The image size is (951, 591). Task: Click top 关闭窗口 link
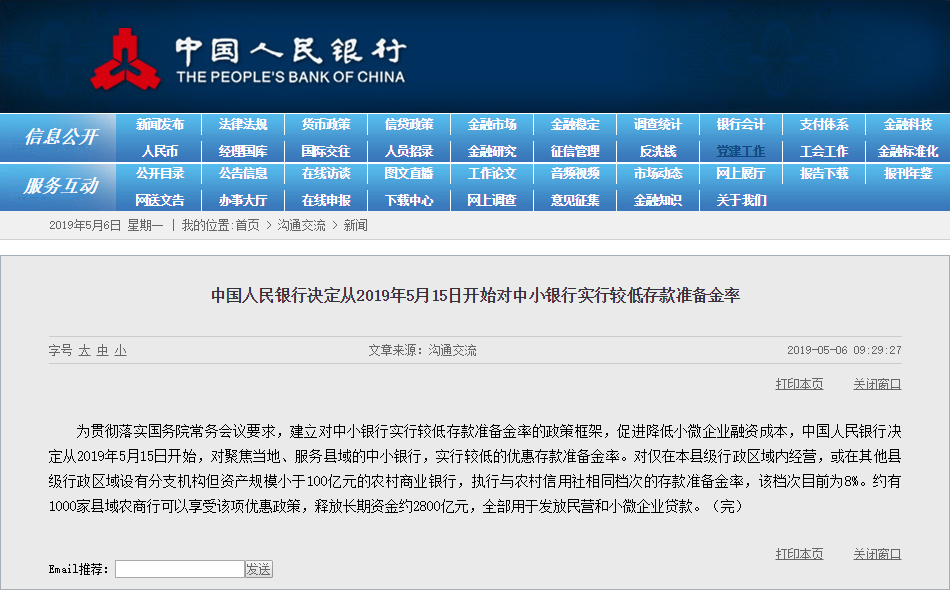click(877, 384)
